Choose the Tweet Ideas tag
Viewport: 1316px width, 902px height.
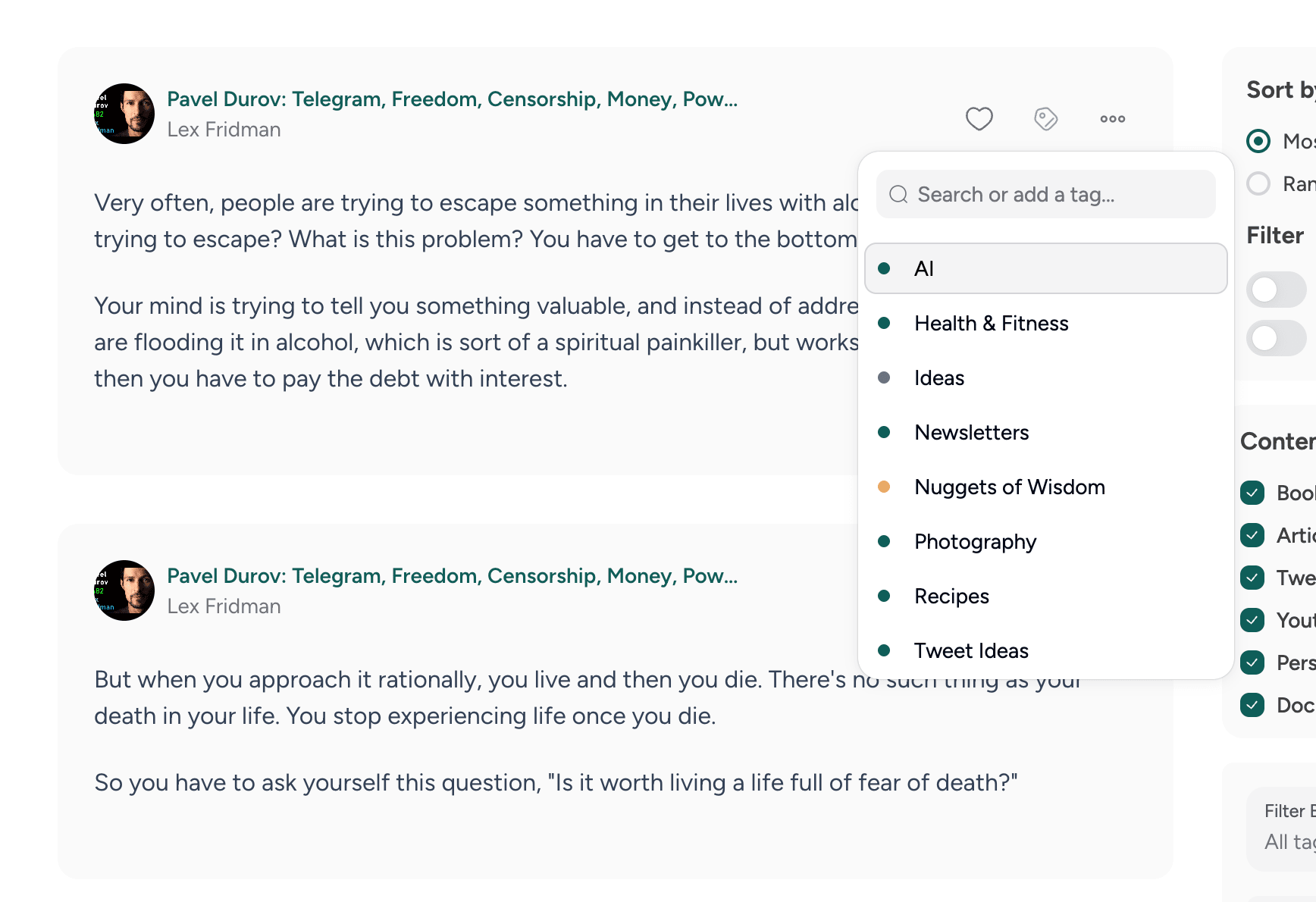tap(971, 651)
